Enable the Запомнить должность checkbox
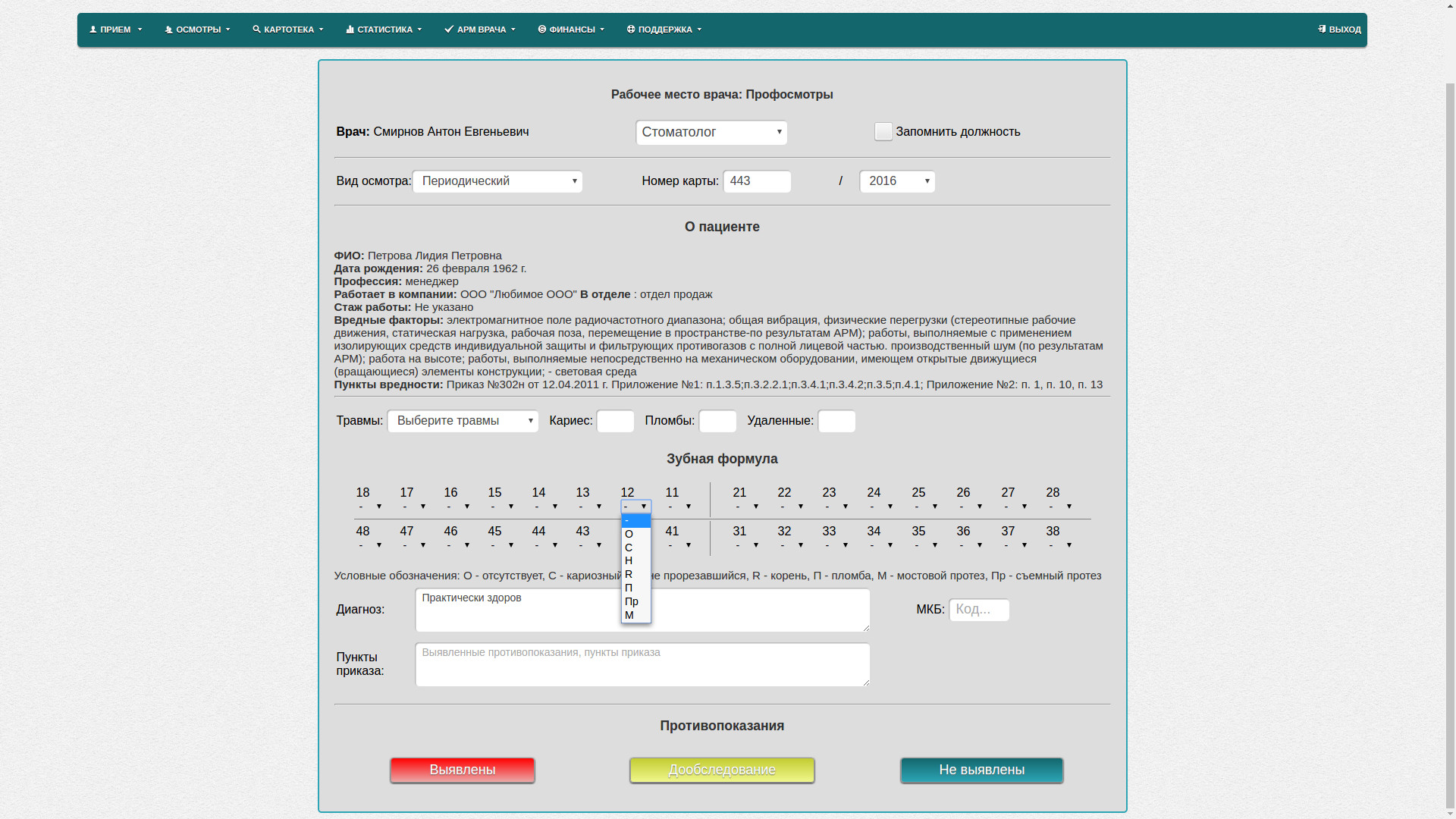1456x819 pixels. pos(883,132)
